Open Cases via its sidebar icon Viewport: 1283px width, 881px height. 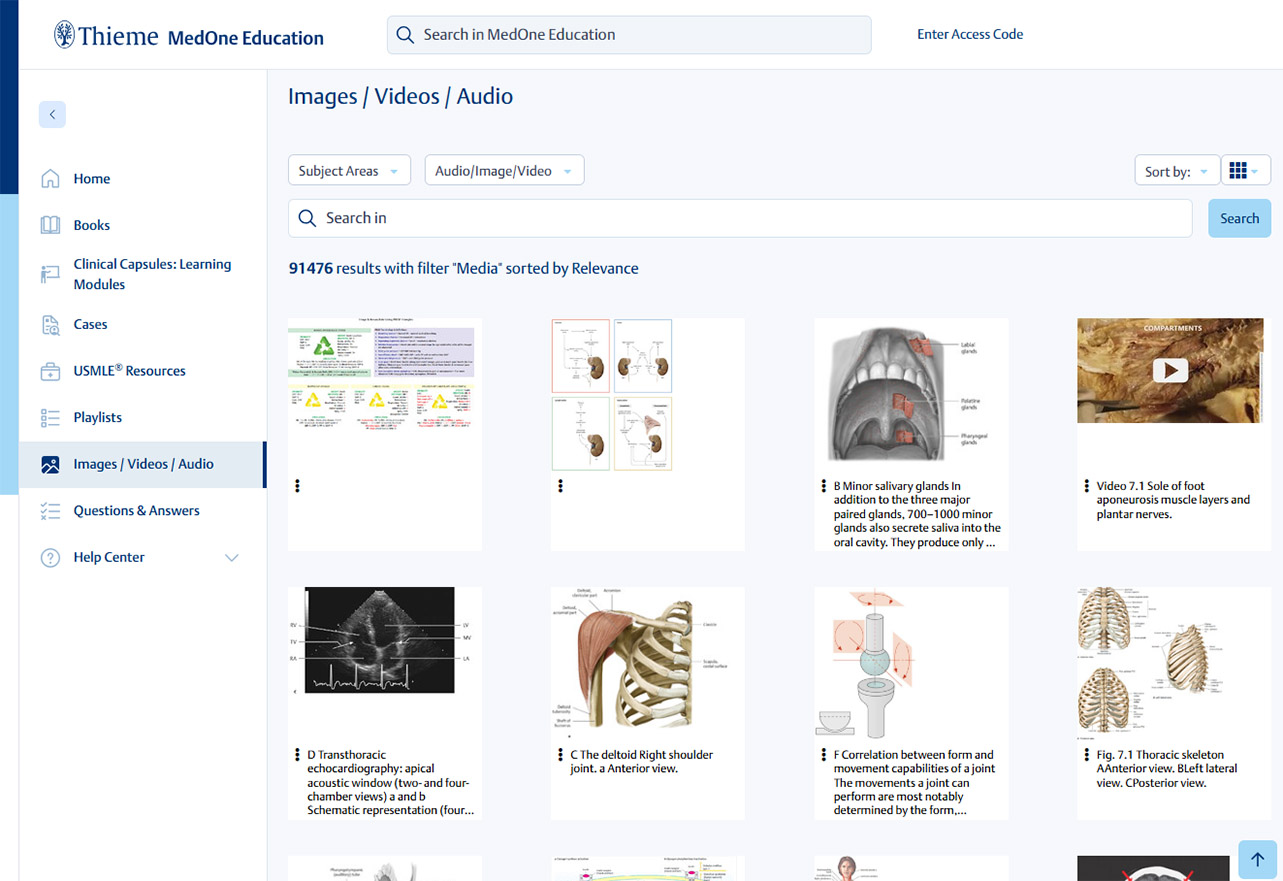pos(50,324)
